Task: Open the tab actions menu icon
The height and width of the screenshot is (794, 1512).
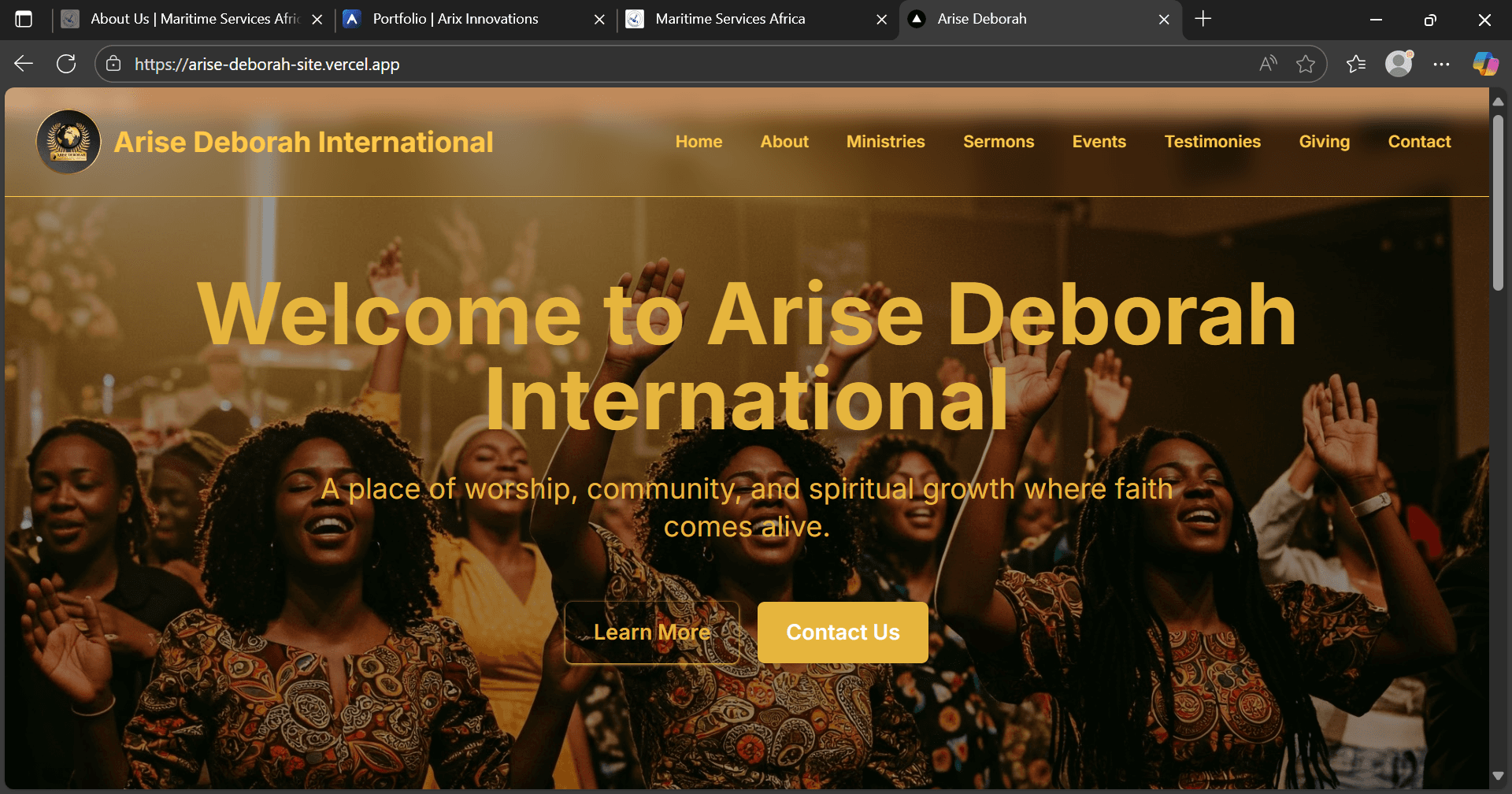Action: pos(24,19)
